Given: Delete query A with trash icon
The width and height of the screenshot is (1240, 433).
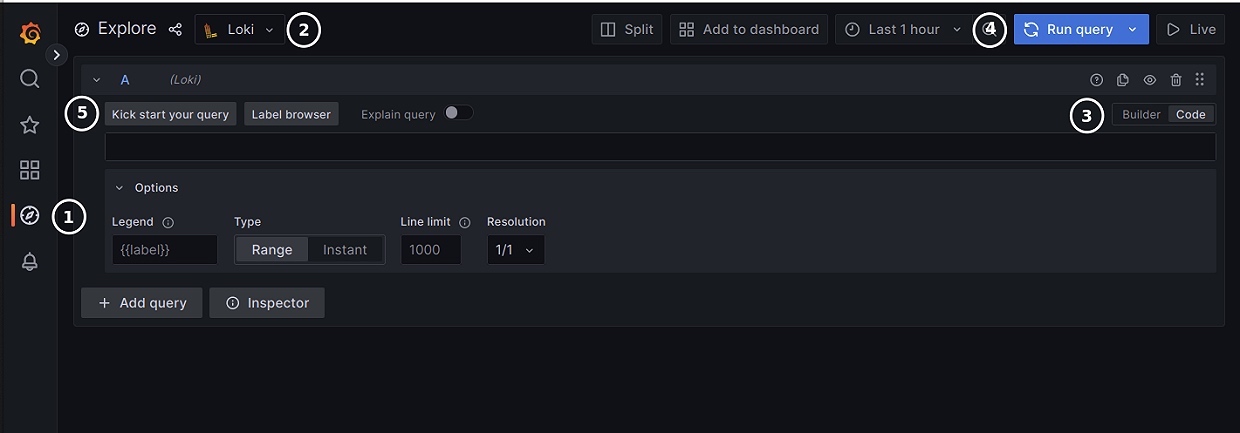Looking at the screenshot, I should 1176,80.
